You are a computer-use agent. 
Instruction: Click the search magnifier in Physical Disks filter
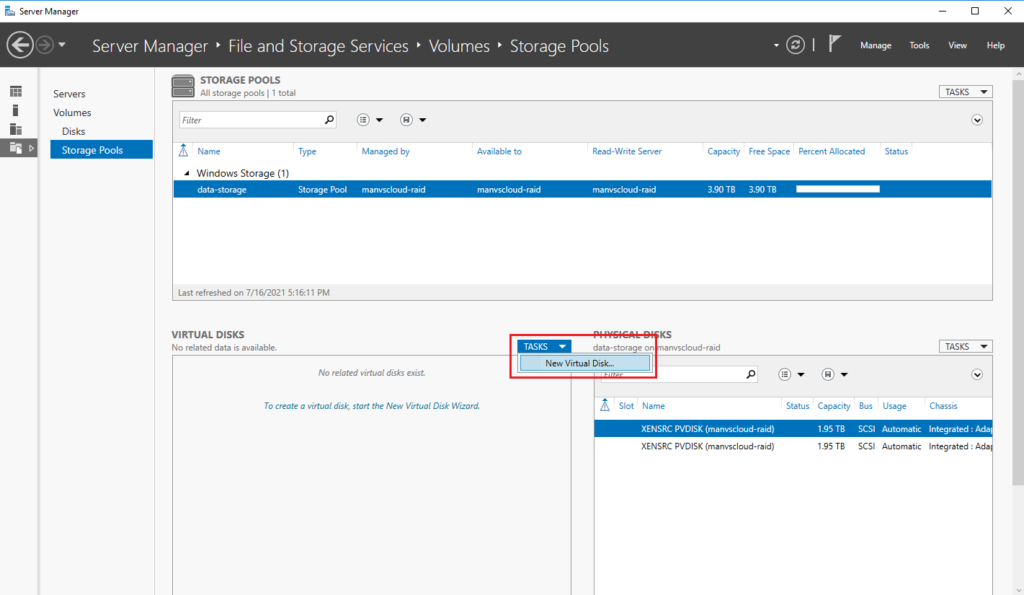[751, 374]
